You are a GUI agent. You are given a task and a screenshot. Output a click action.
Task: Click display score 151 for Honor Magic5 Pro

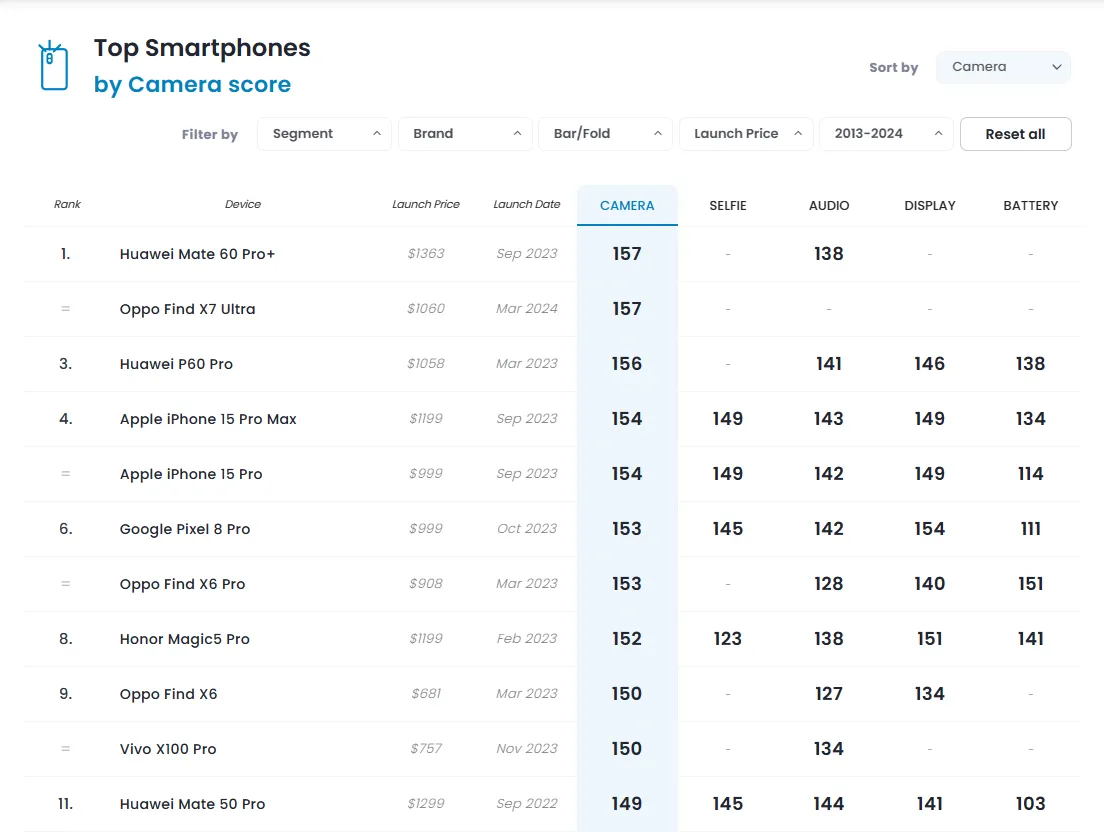(929, 639)
